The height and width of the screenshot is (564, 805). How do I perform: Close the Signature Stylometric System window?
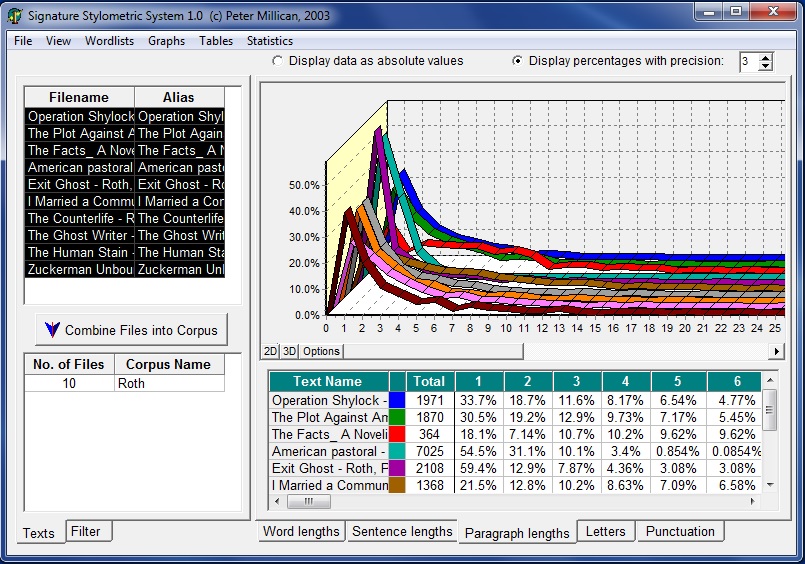pos(774,11)
